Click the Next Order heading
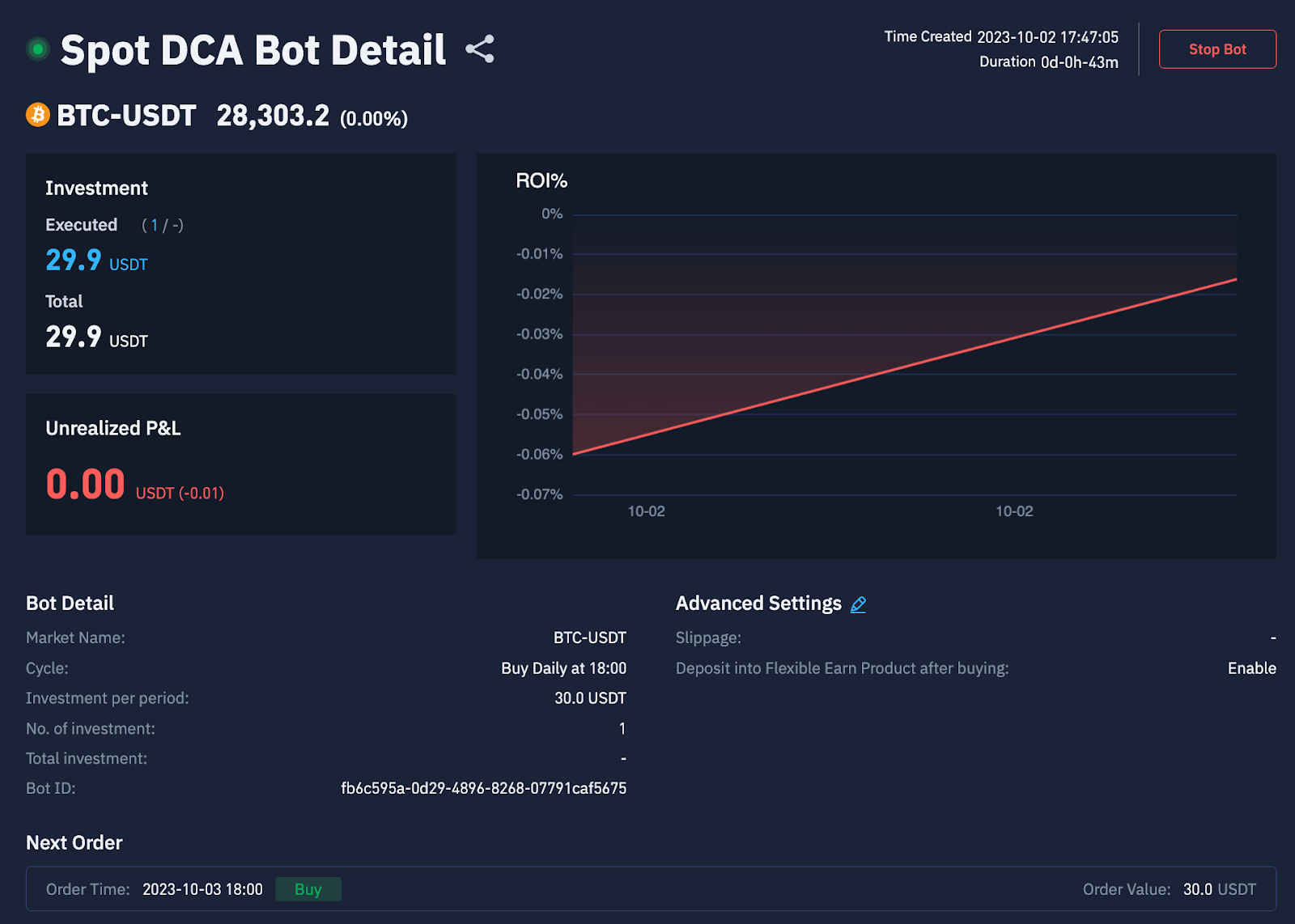 (x=74, y=843)
